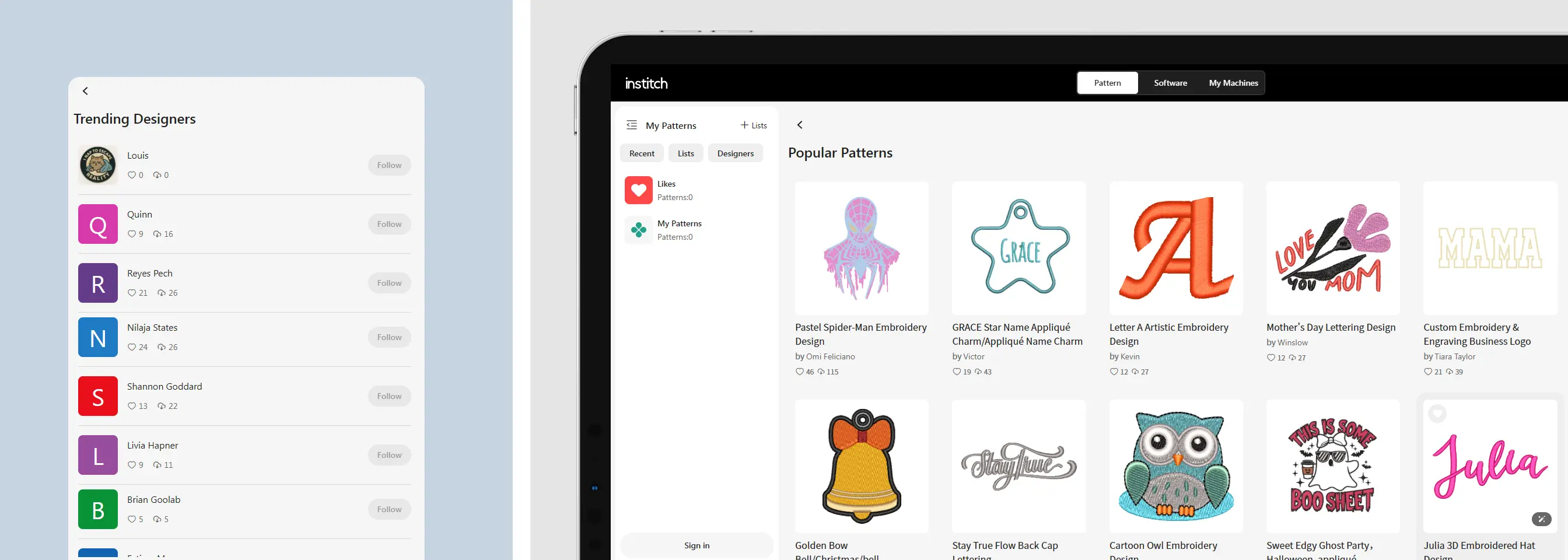Follow designer Quinn
This screenshot has height=560, width=1568.
click(x=389, y=224)
